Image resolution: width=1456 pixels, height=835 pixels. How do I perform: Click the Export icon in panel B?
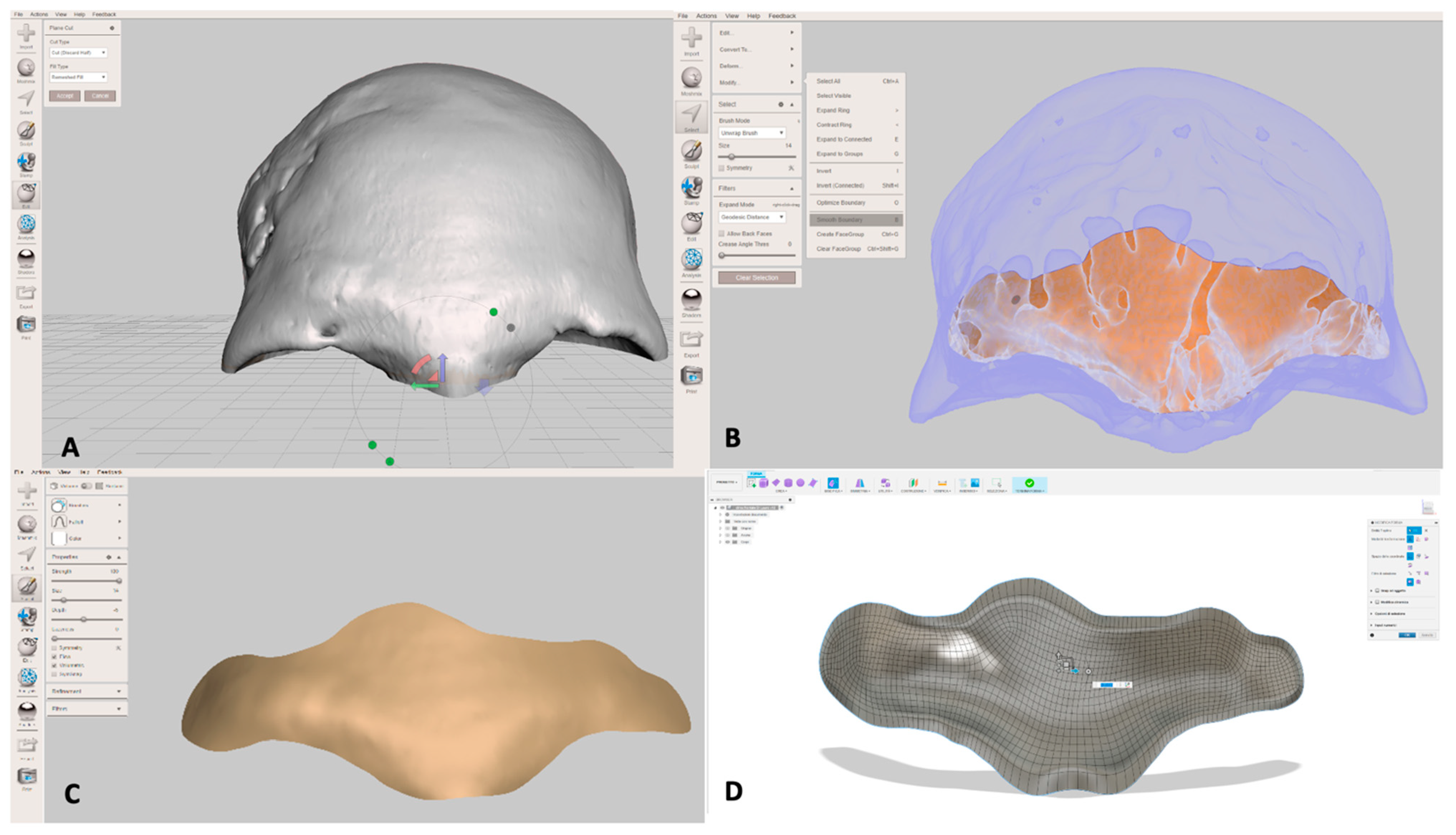tap(691, 339)
